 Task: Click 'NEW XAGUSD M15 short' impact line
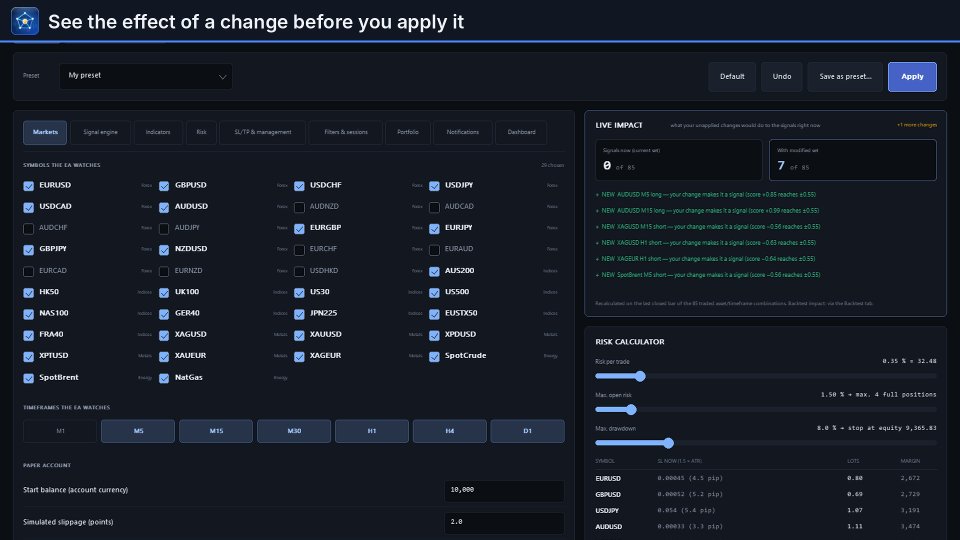[708, 227]
